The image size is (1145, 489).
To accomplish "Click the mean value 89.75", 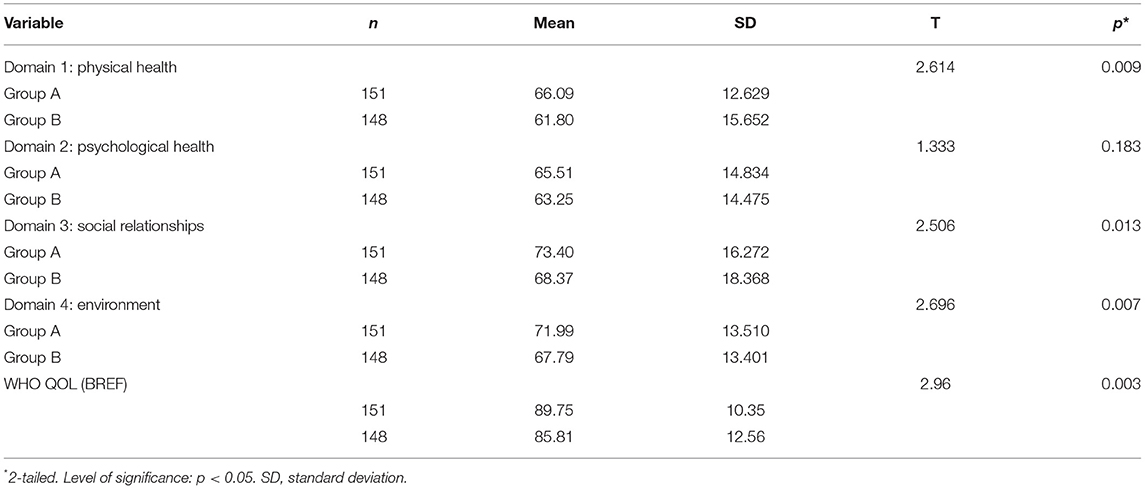I will coord(554,411).
